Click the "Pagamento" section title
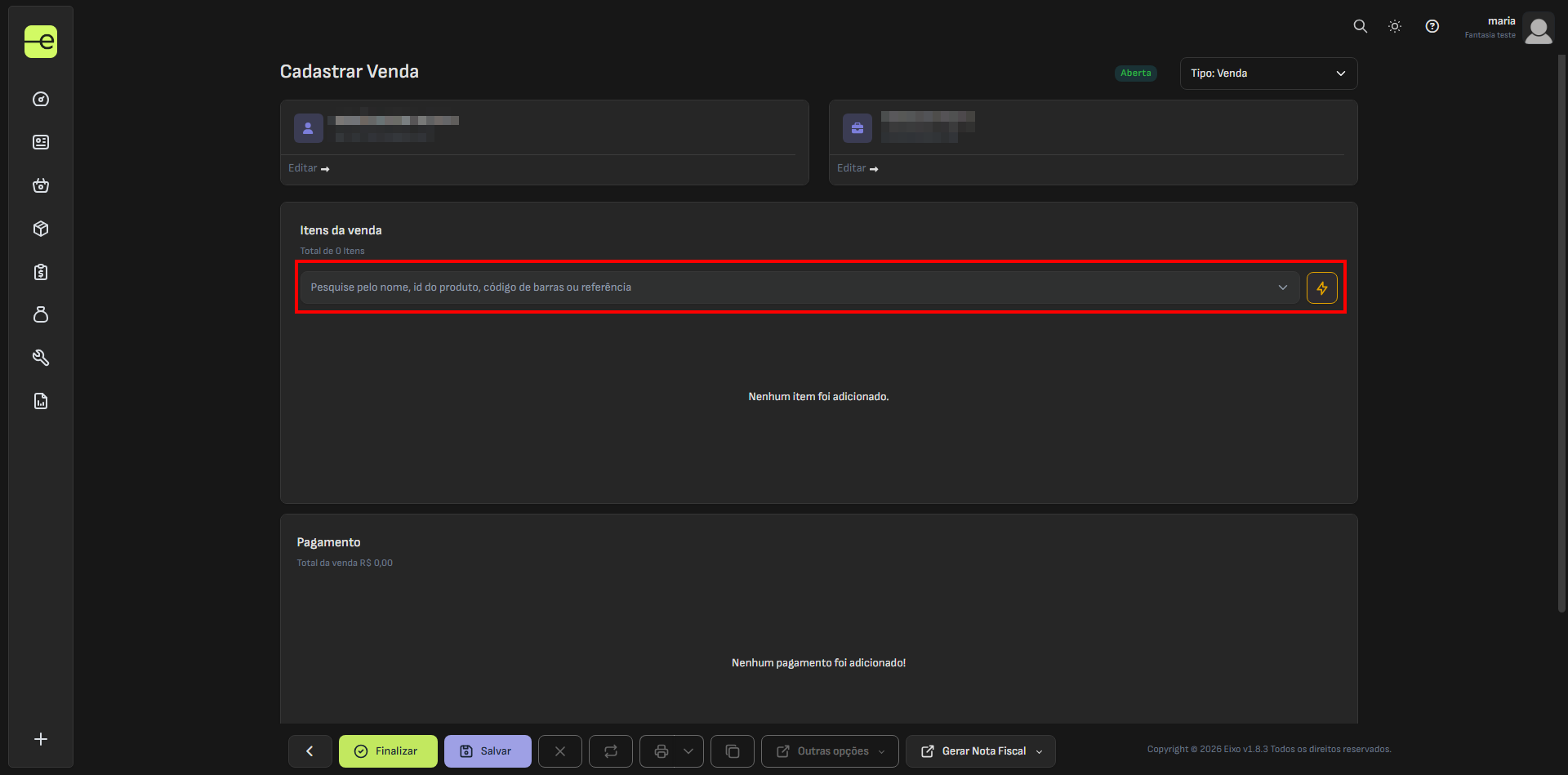The width and height of the screenshot is (1568, 775). point(328,542)
